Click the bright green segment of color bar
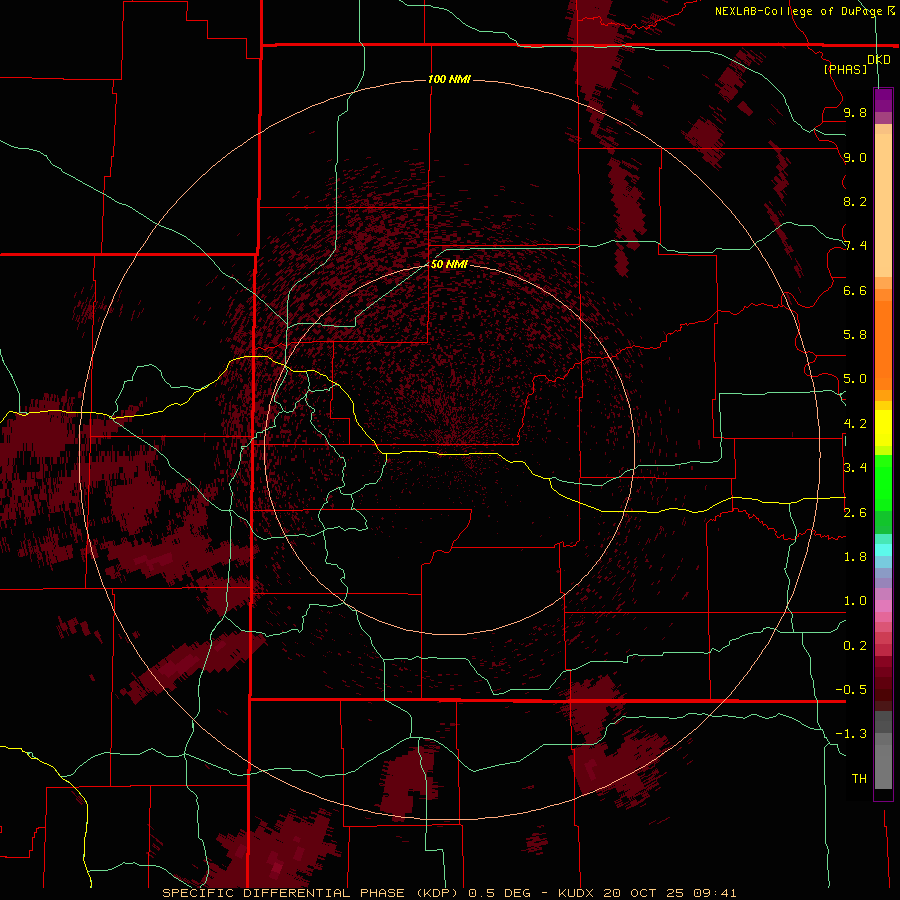The height and width of the screenshot is (900, 900). coord(883,482)
